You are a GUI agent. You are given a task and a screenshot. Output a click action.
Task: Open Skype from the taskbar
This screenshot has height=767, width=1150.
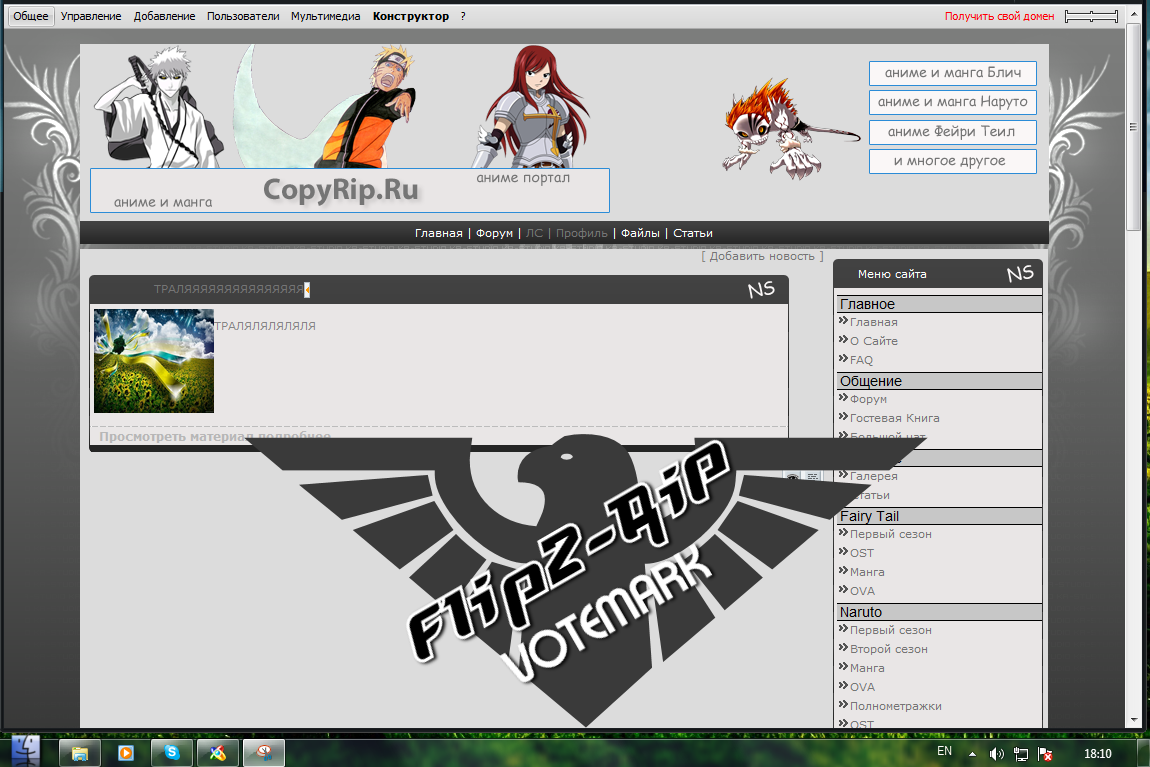tap(172, 753)
